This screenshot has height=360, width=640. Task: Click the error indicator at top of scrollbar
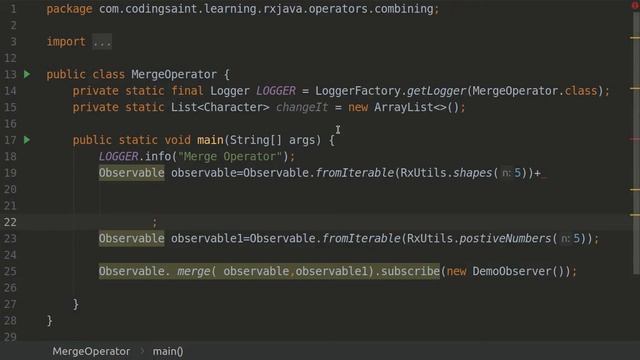pos(635,5)
